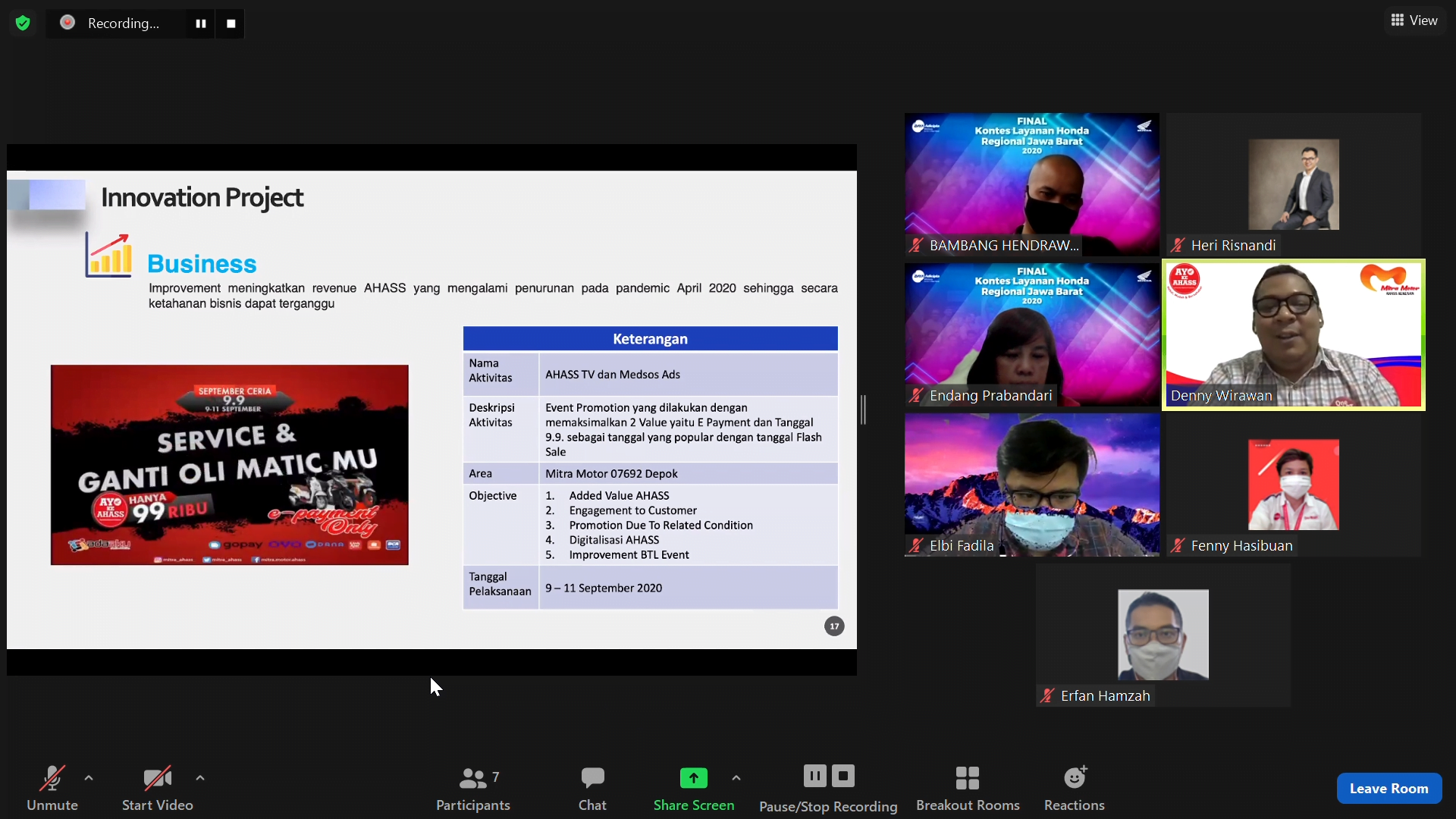The width and height of the screenshot is (1456, 819).
Task: Expand audio options arrow next to Unmute
Action: [89, 778]
